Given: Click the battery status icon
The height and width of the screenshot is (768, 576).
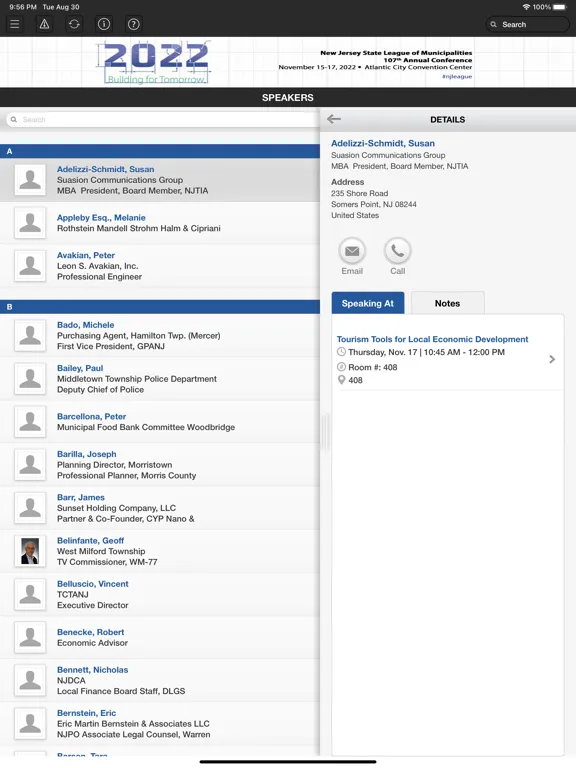Looking at the screenshot, I should click(x=560, y=7).
